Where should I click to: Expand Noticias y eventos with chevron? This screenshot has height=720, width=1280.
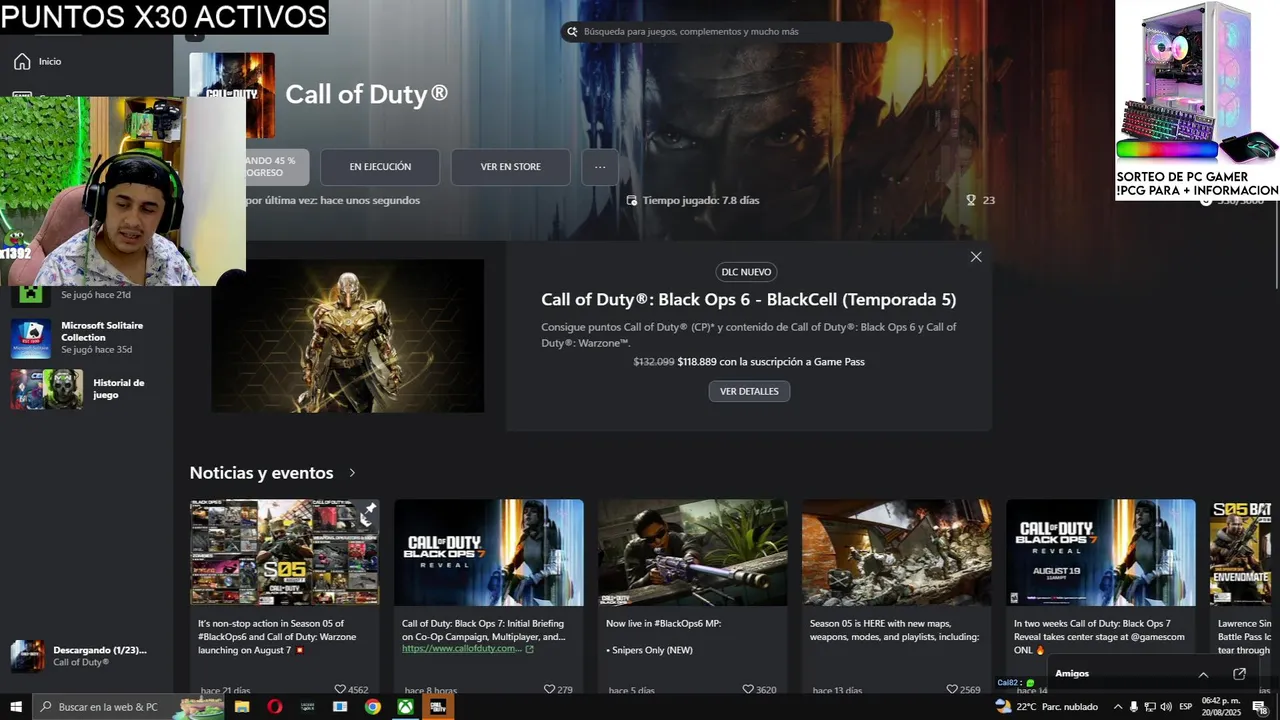352,473
